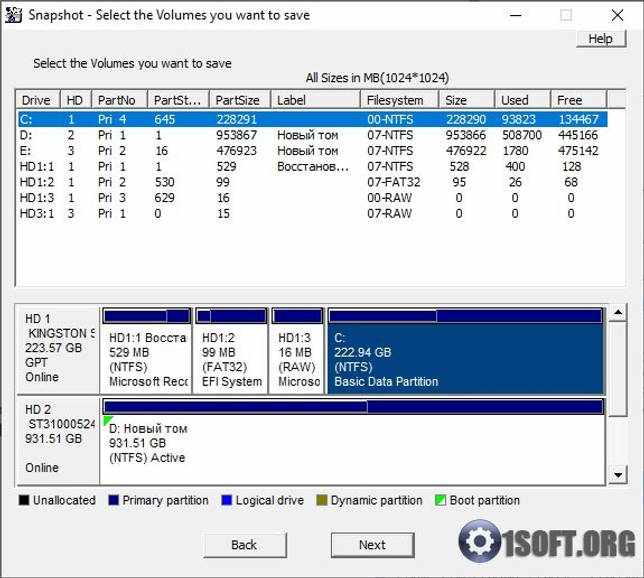Select D: 931.51 GB partition block
This screenshot has width=644, height=578.
353,441
